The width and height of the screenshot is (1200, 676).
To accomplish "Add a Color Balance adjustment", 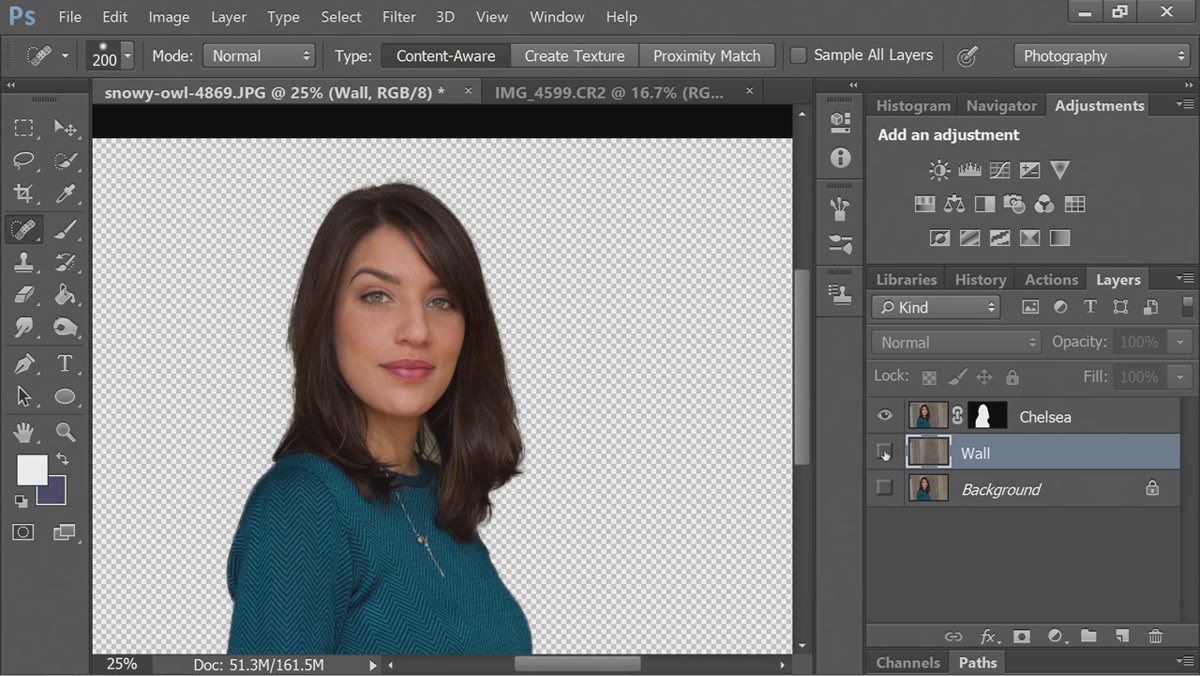I will coord(954,204).
